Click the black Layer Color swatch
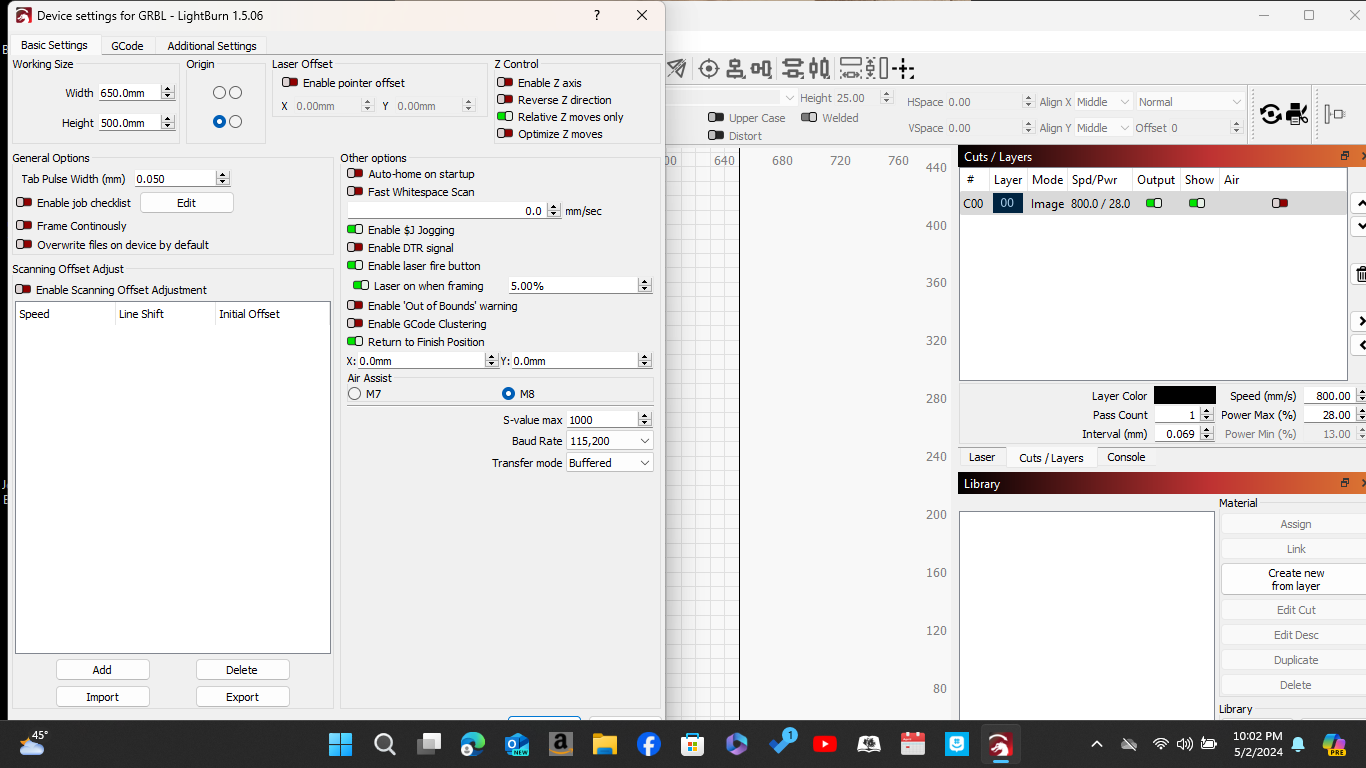Image resolution: width=1366 pixels, height=768 pixels. 1185,396
